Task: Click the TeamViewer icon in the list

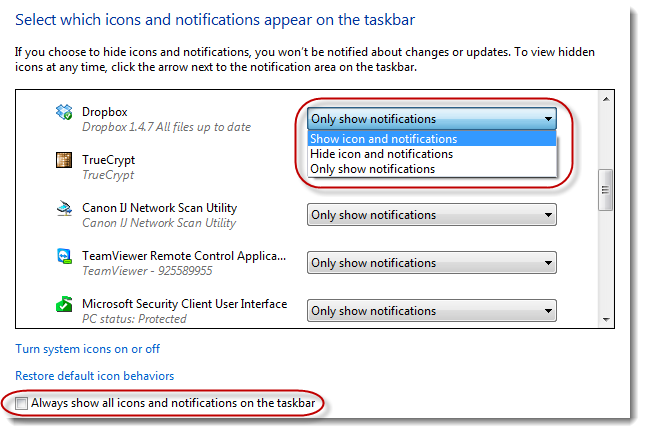Action: 65,257
